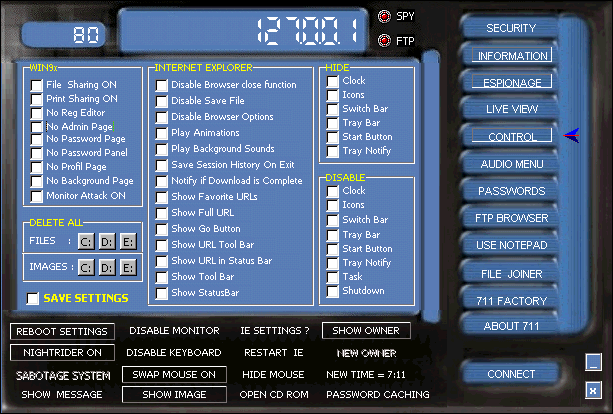Click the C: drive button in IMAGES row

[x=86, y=266]
